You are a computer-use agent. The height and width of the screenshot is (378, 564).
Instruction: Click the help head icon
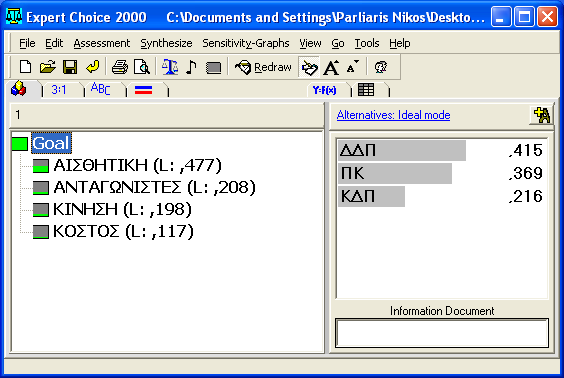pos(381,67)
